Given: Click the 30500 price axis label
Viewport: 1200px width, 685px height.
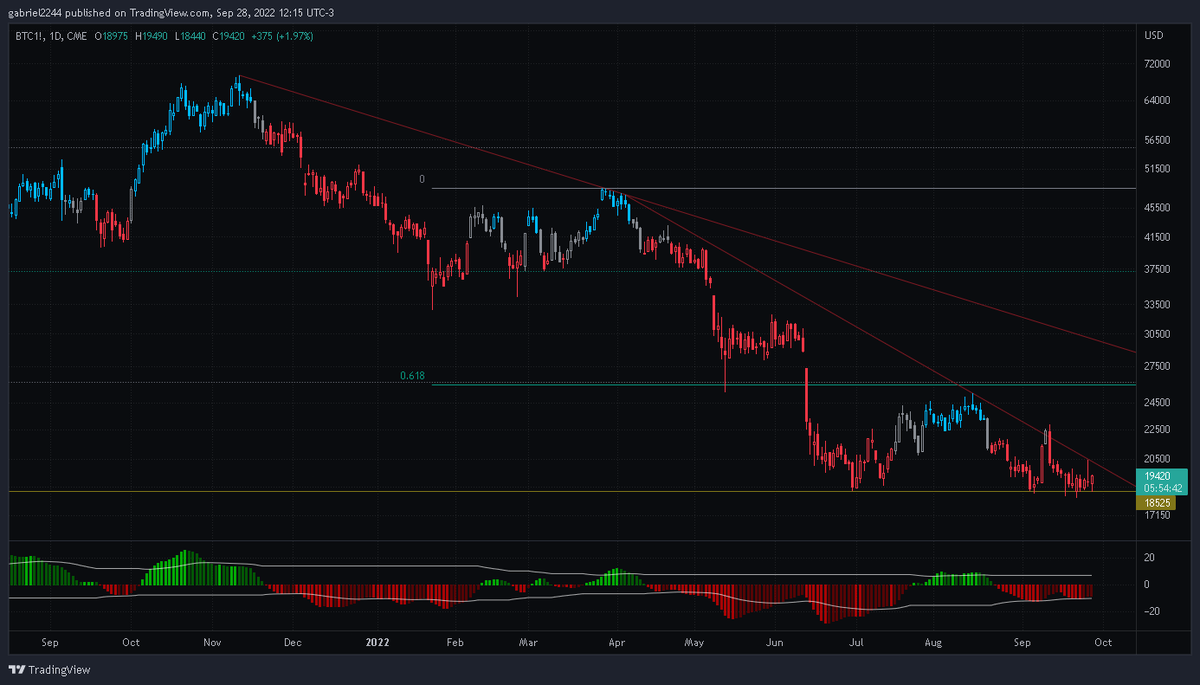Looking at the screenshot, I should pos(1157,334).
